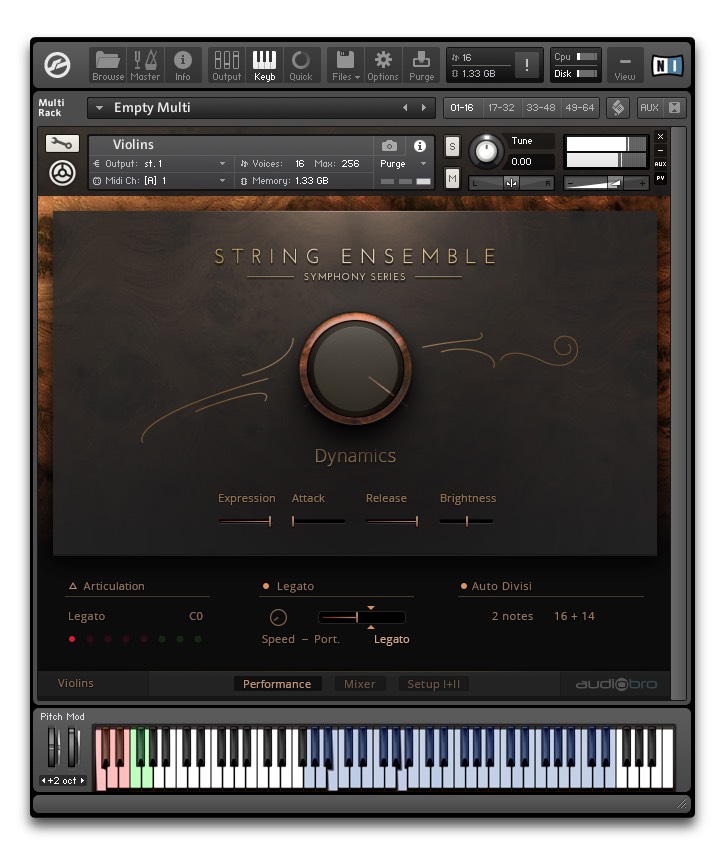Screen dimensions: 726x854
Task: Click the Release slider
Action: (x=392, y=521)
